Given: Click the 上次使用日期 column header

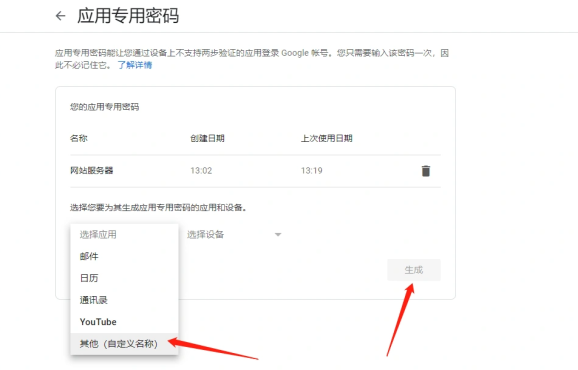Looking at the screenshot, I should click(x=327, y=138).
